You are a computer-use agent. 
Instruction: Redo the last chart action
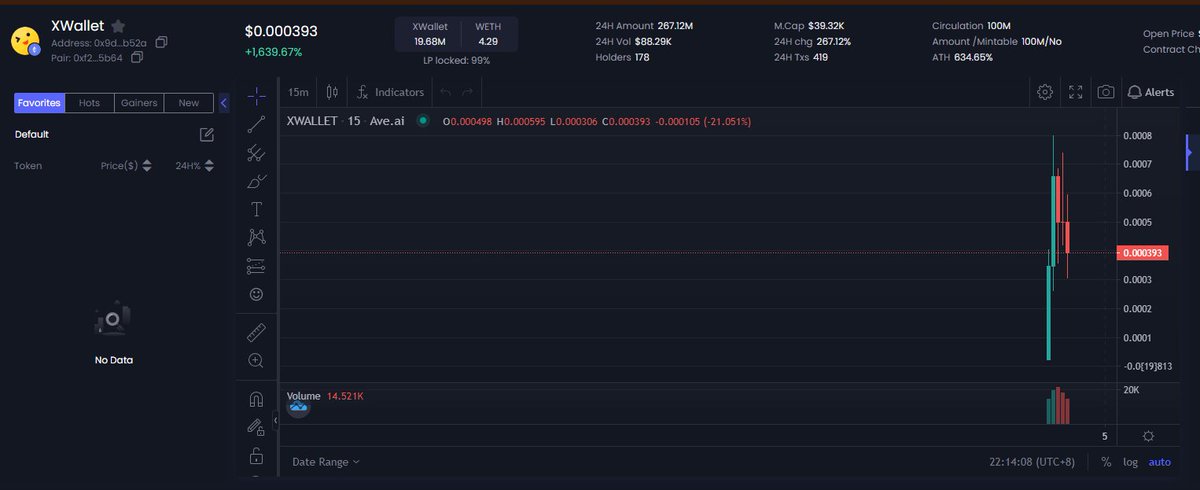pyautogui.click(x=468, y=92)
